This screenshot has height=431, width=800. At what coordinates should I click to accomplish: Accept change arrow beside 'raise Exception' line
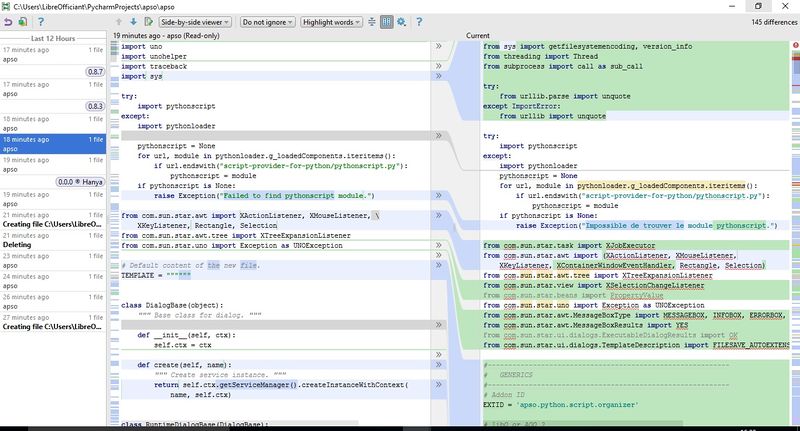tap(438, 195)
